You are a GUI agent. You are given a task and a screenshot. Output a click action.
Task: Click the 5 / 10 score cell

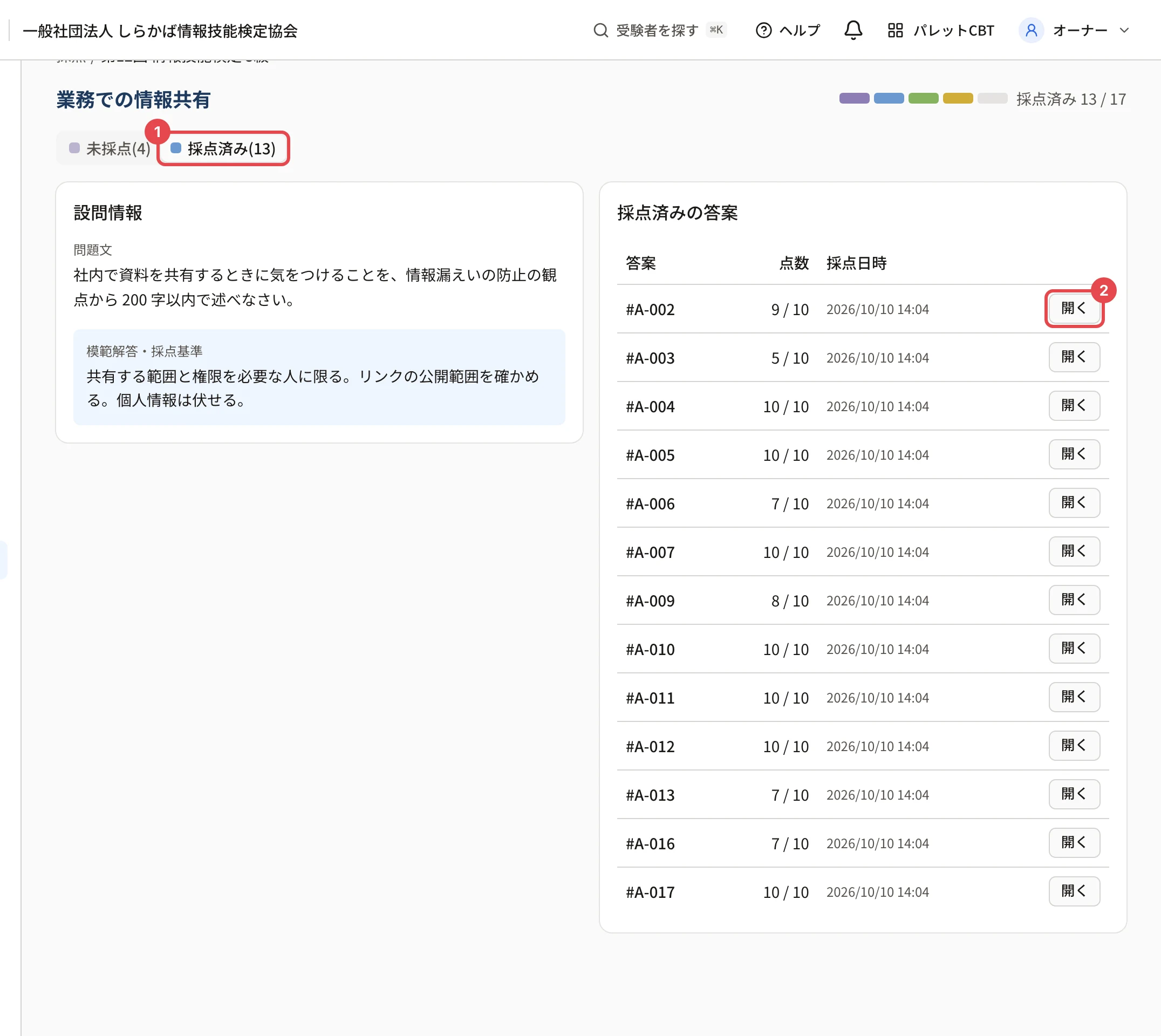coord(789,358)
